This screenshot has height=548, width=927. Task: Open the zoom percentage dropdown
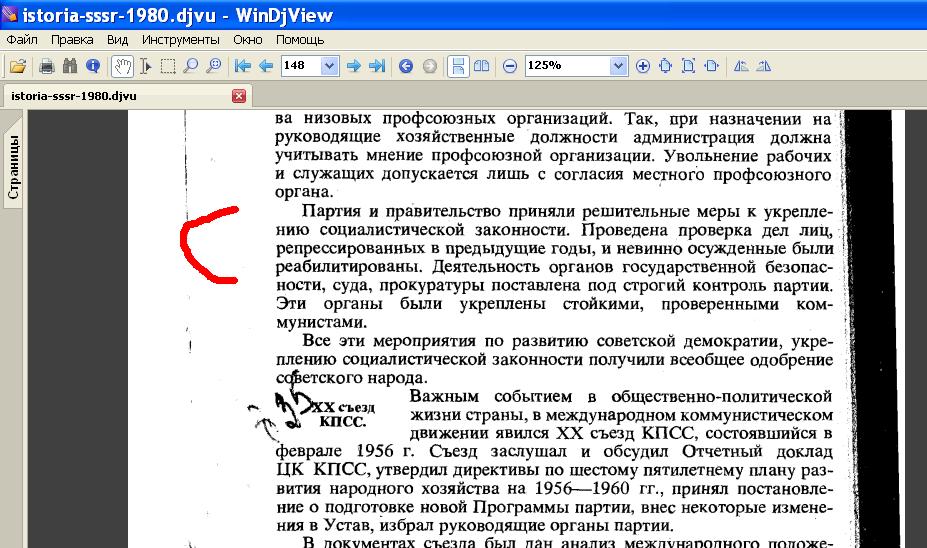(618, 66)
